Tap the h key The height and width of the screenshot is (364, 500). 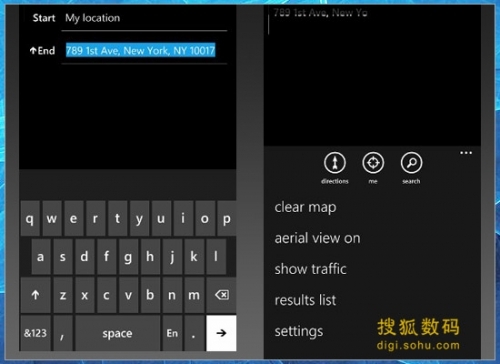pyautogui.click(x=150, y=257)
